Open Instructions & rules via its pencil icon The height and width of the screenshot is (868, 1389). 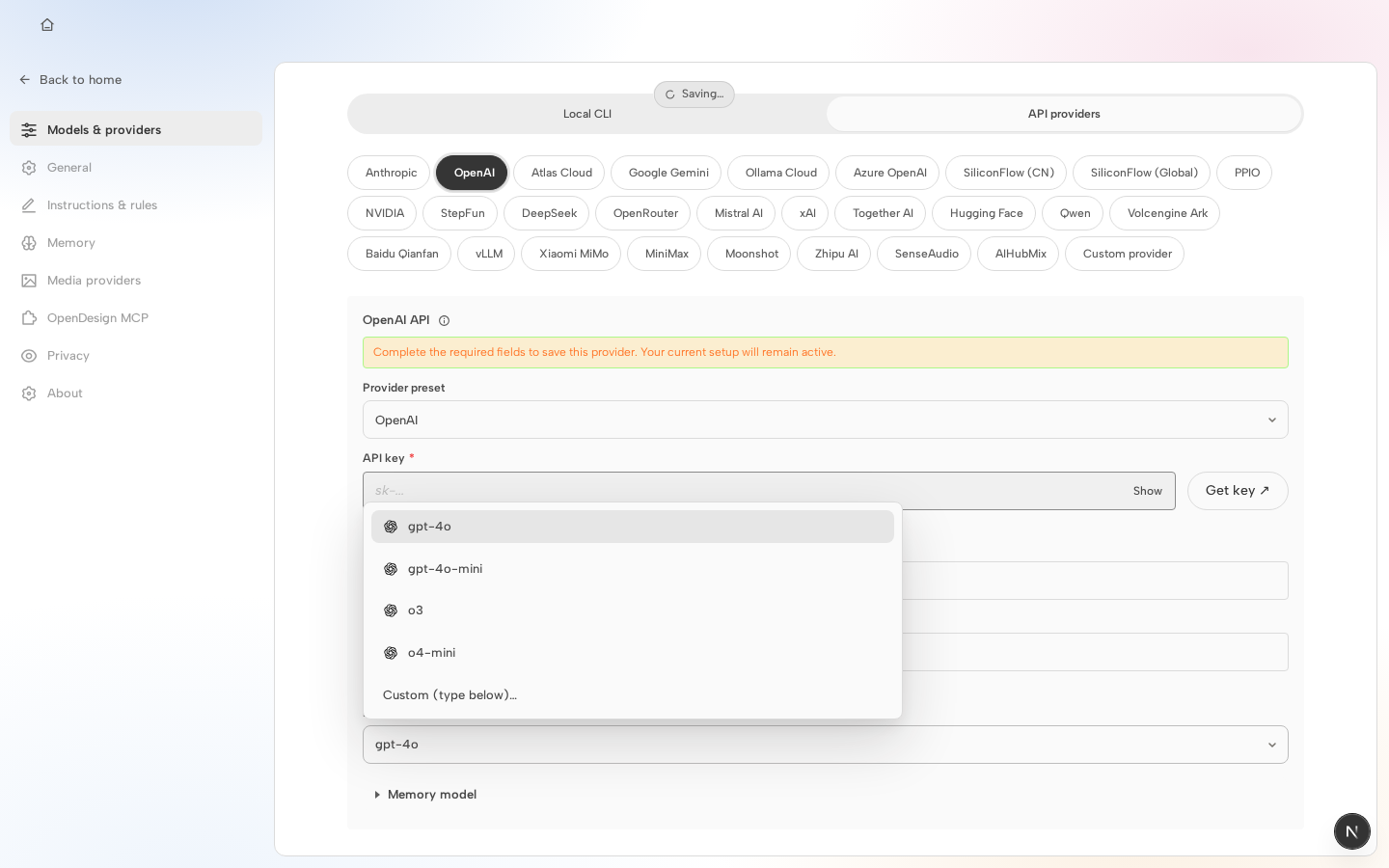click(x=29, y=205)
